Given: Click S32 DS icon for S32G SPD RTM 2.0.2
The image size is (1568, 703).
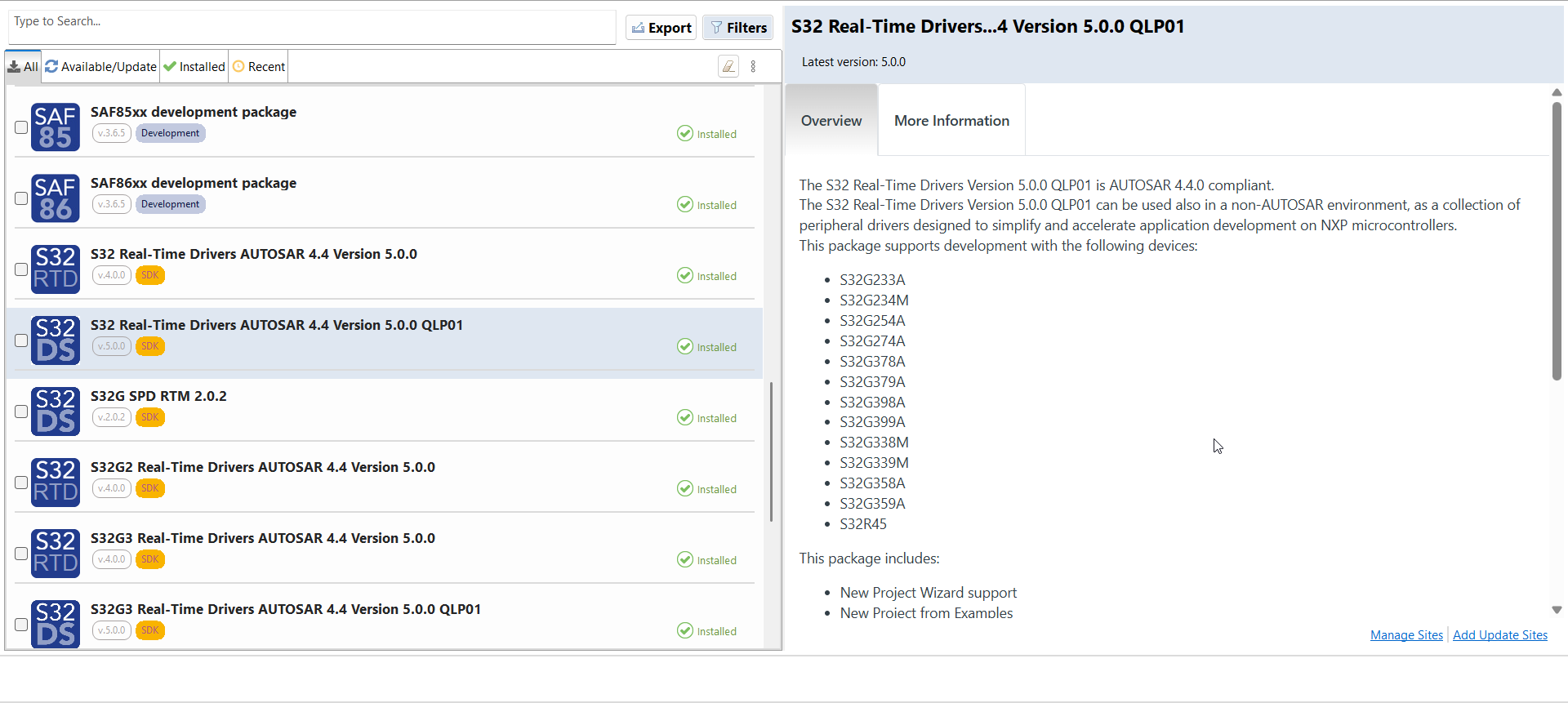Looking at the screenshot, I should pyautogui.click(x=56, y=412).
